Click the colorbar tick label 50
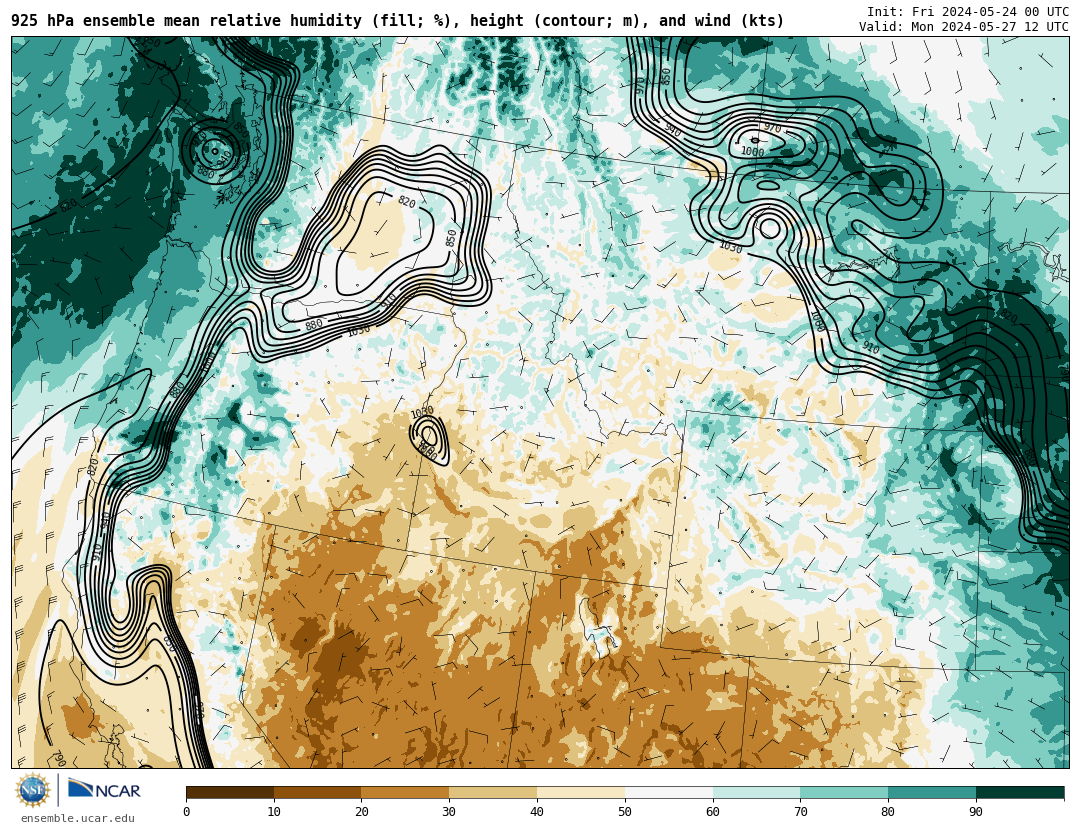1080x831 pixels. (625, 812)
